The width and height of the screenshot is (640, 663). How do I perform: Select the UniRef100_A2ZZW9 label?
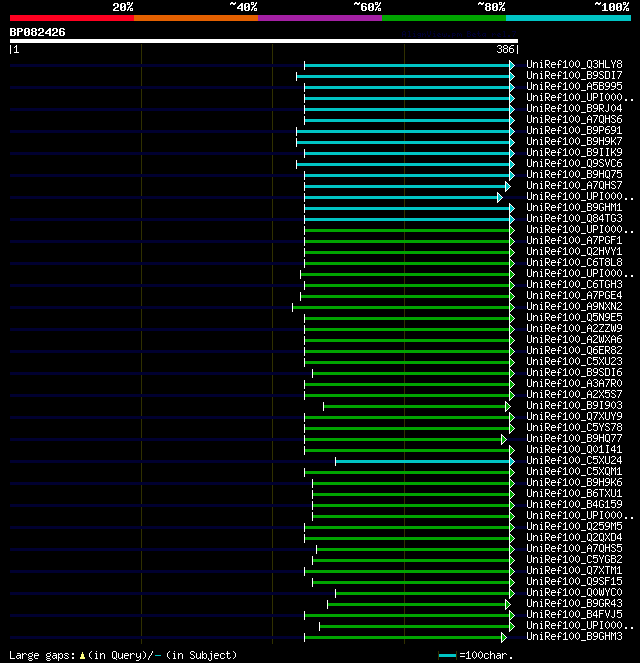[574, 329]
